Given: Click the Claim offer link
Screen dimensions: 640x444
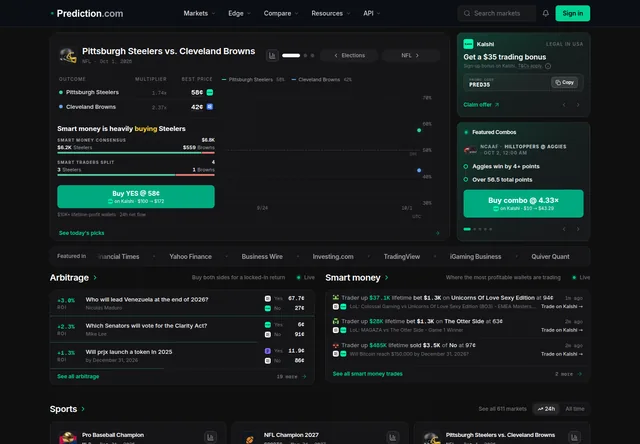Looking at the screenshot, I should point(481,105).
